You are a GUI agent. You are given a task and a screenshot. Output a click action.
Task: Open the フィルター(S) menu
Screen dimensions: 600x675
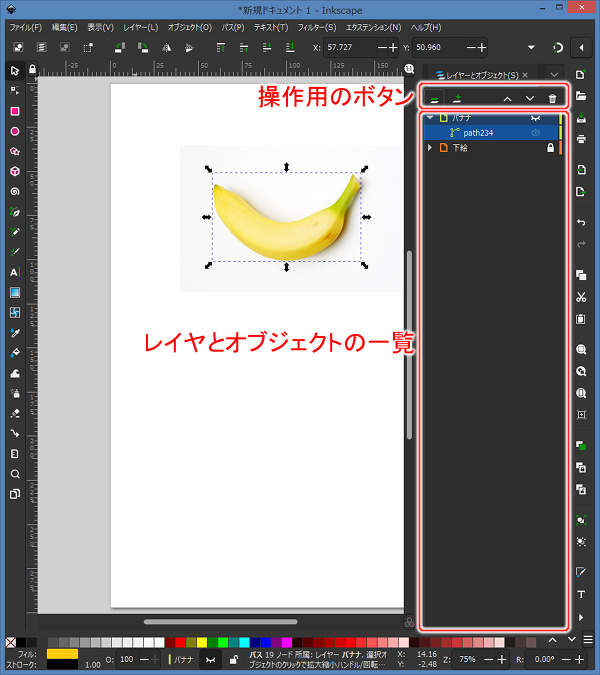point(317,27)
